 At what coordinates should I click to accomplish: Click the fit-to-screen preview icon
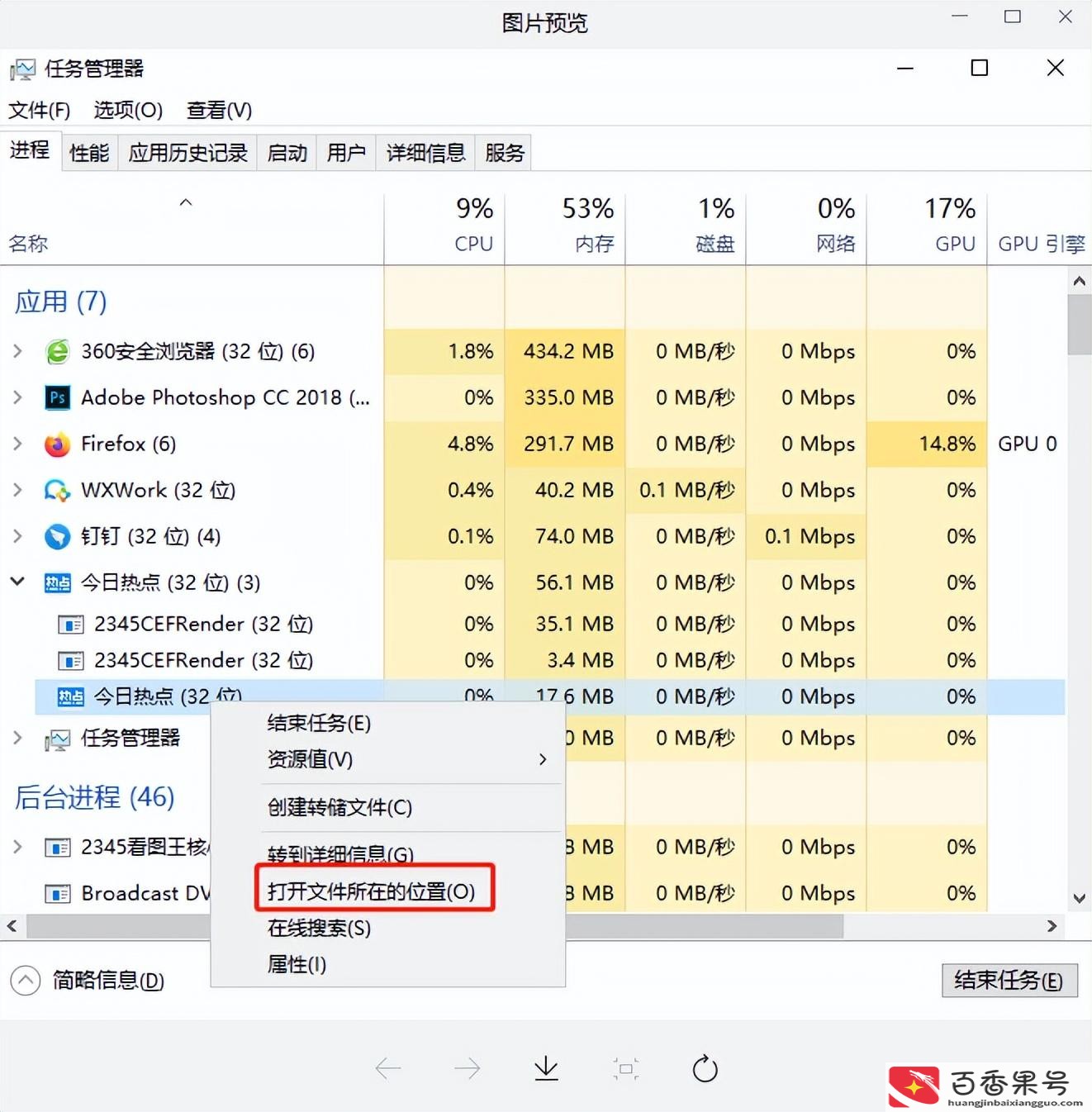point(626,1069)
